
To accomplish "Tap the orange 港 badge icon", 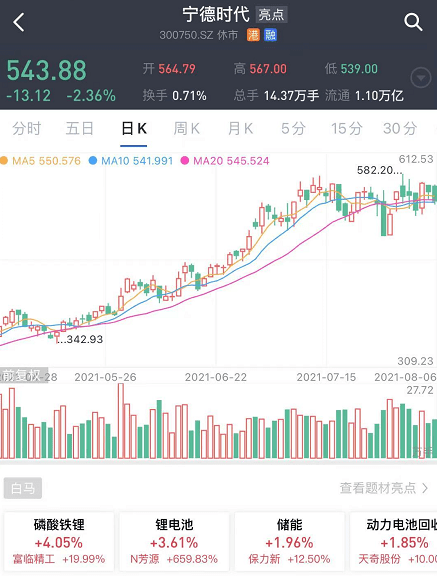I will tap(253, 35).
